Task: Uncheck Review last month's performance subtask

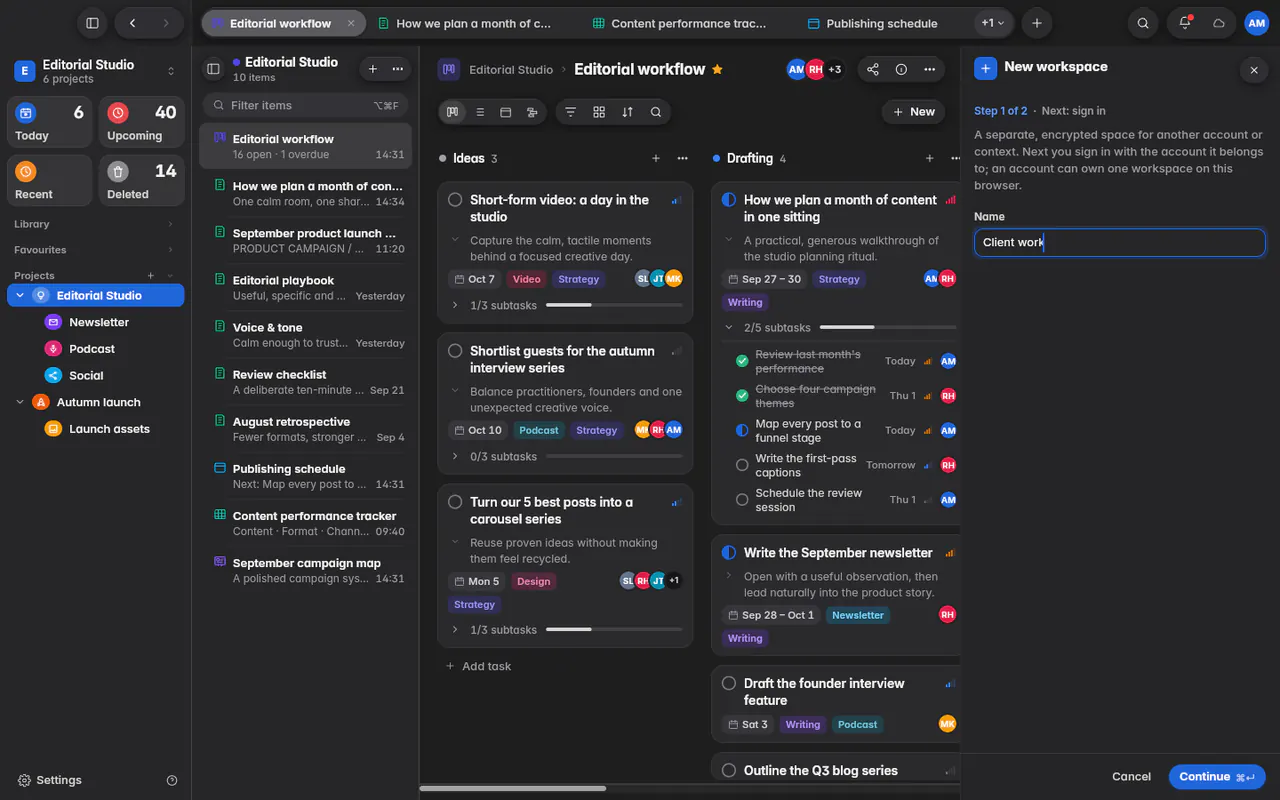Action: pos(742,361)
